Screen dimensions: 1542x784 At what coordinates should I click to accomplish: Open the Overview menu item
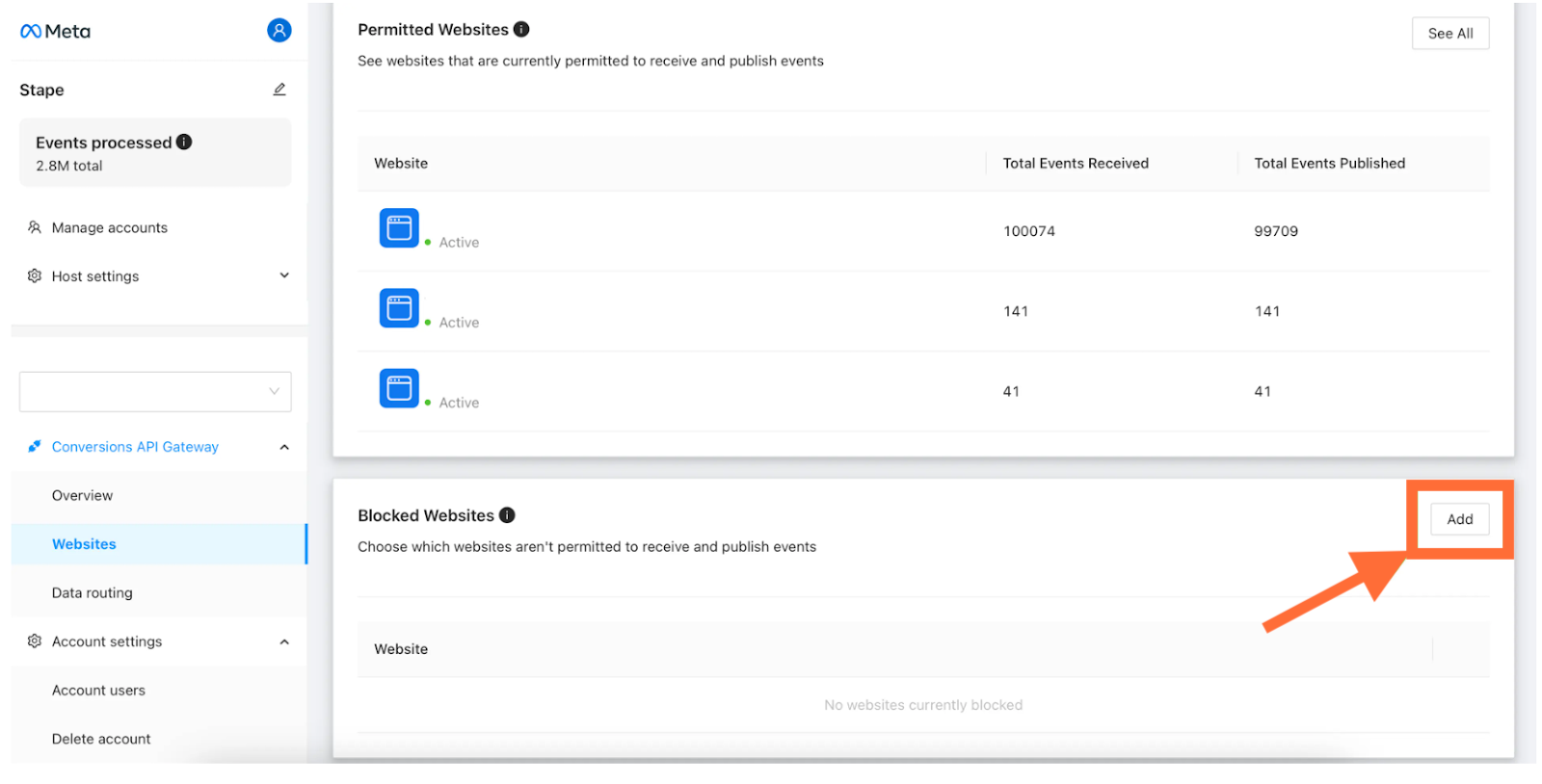pyautogui.click(x=82, y=495)
